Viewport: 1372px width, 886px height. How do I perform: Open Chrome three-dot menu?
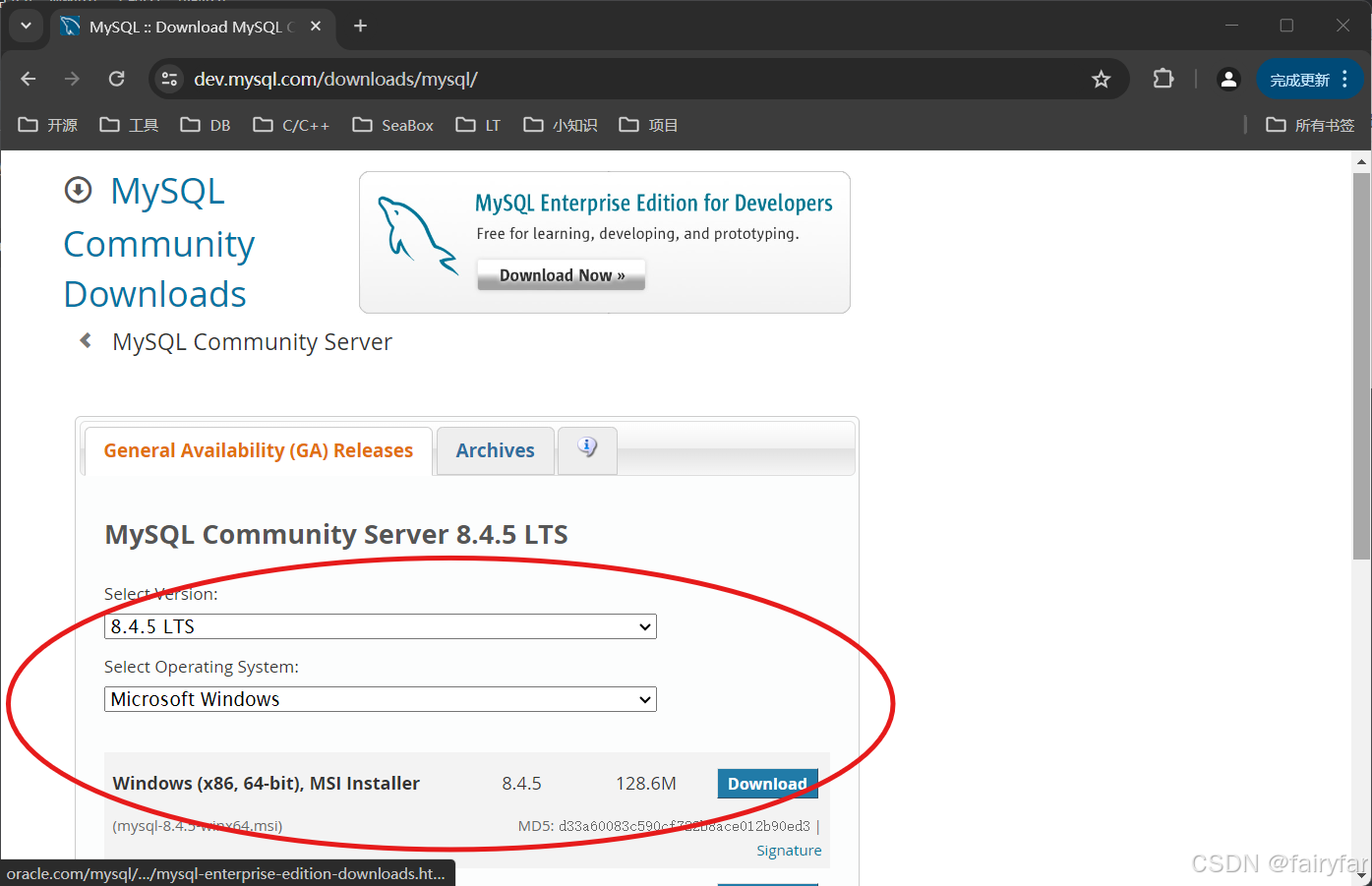1344,79
